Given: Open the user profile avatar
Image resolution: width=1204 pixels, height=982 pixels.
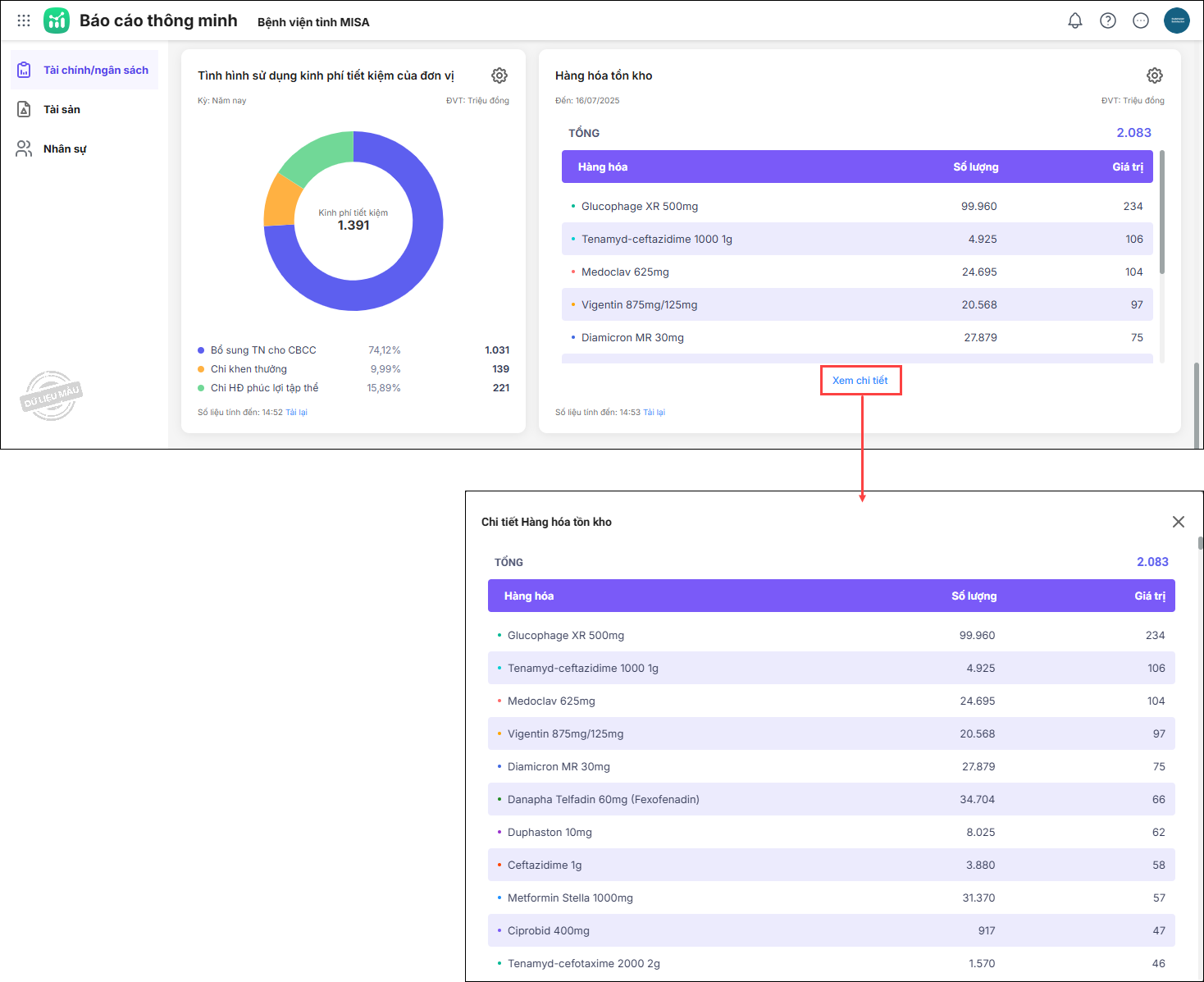Looking at the screenshot, I should [1176, 21].
